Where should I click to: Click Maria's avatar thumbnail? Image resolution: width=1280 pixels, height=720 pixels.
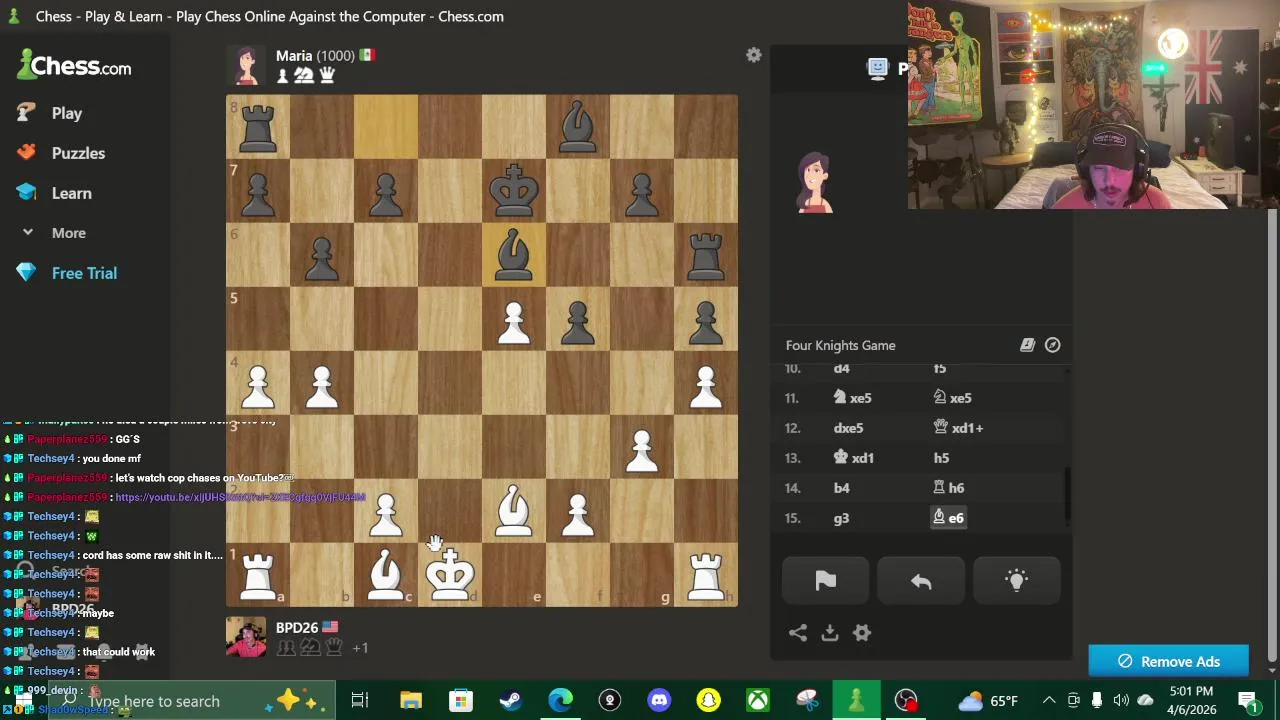[x=246, y=65]
